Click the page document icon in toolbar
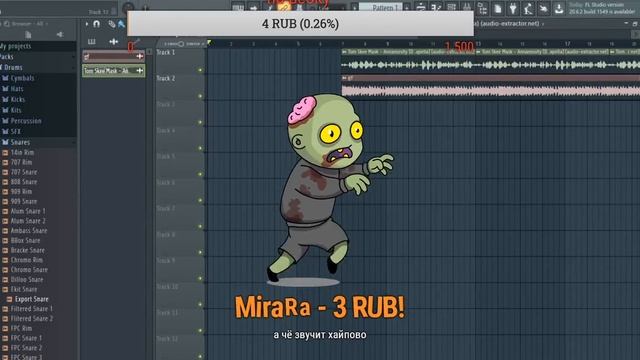This screenshot has height=360, width=640. [498, 8]
